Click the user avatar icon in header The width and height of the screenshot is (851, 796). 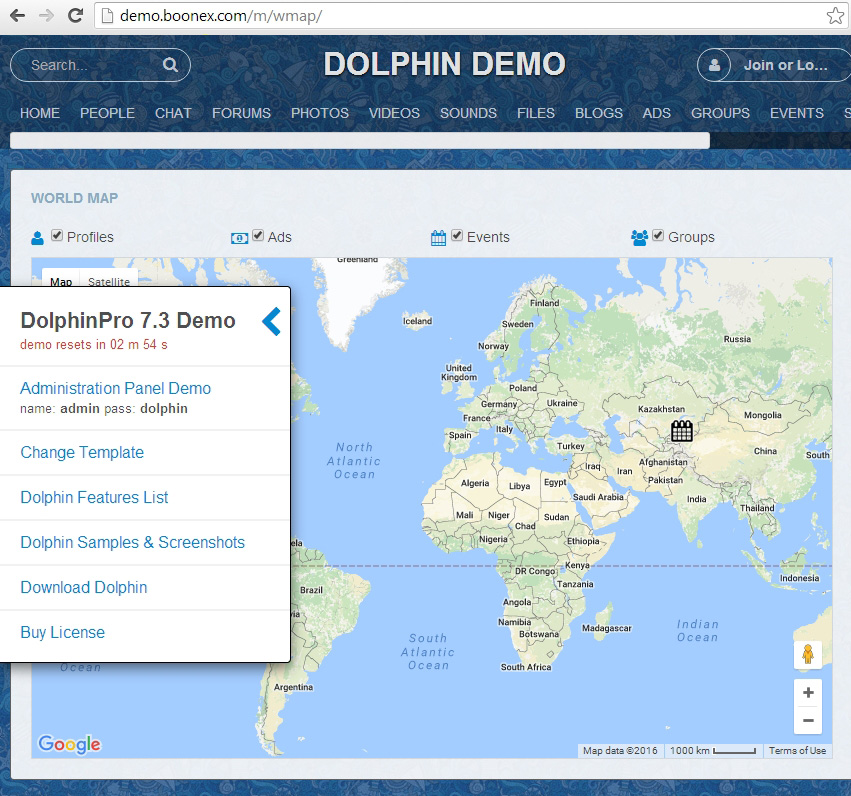tap(715, 66)
